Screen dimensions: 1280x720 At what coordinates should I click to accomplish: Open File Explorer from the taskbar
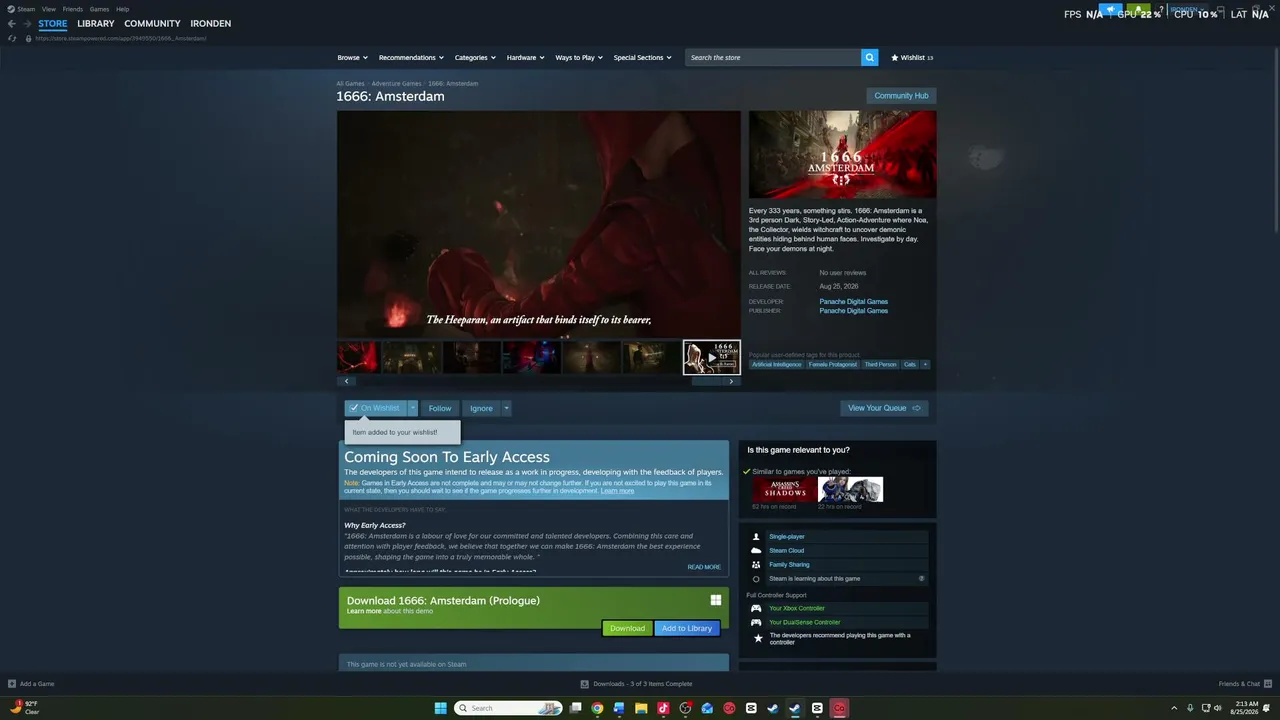(x=641, y=708)
